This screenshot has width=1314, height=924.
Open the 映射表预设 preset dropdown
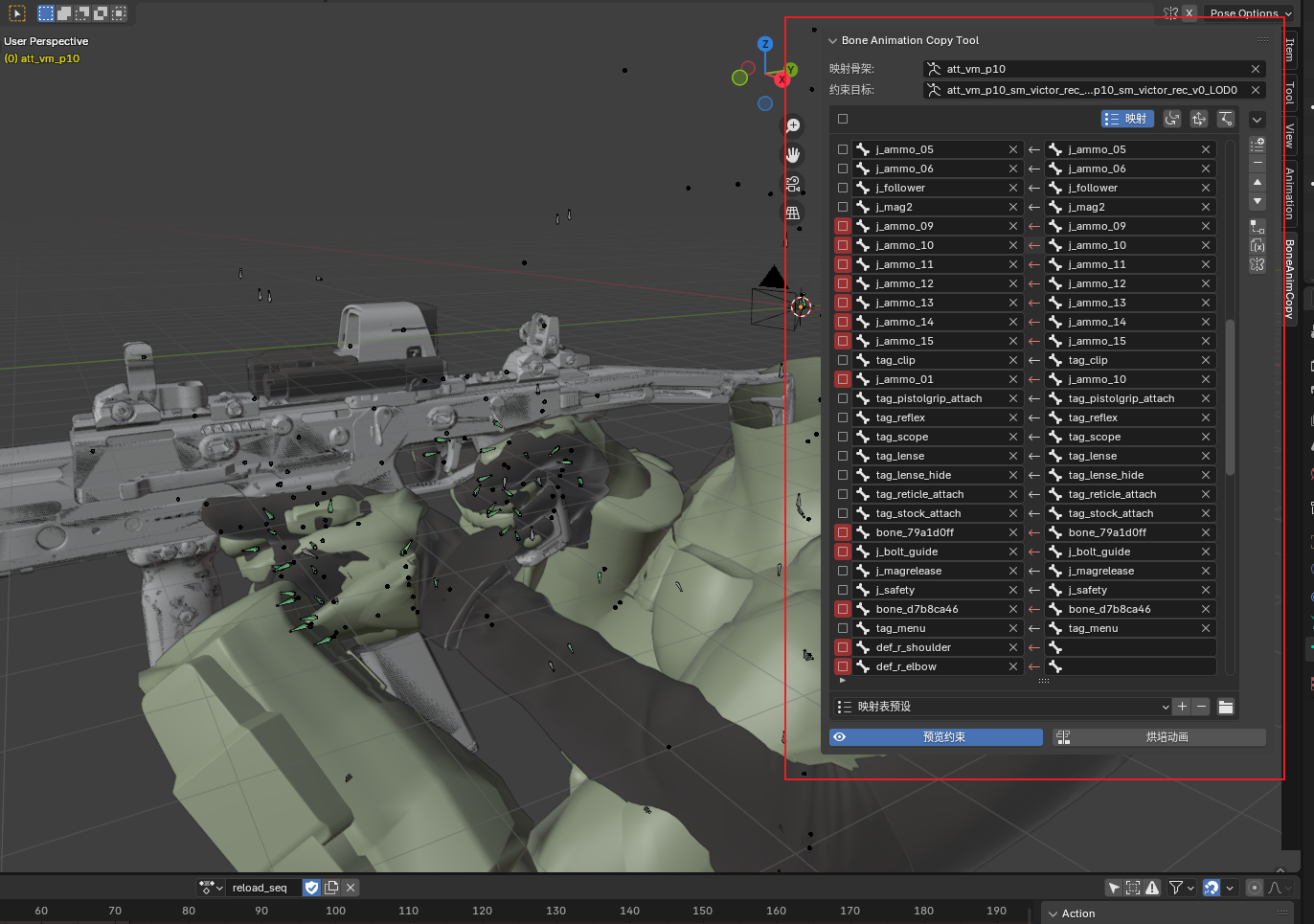1001,707
